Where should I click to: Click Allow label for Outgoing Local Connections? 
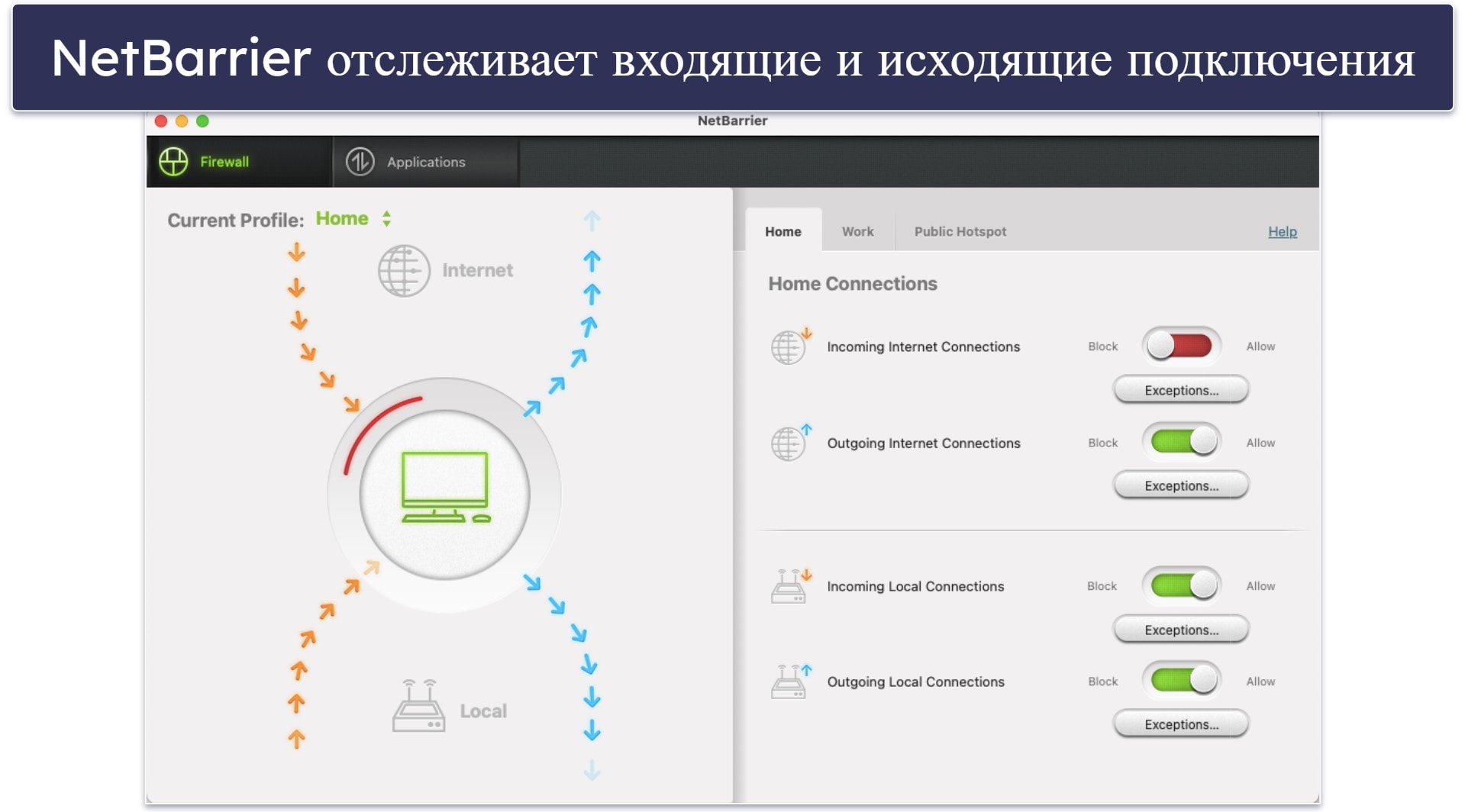[x=1260, y=681]
